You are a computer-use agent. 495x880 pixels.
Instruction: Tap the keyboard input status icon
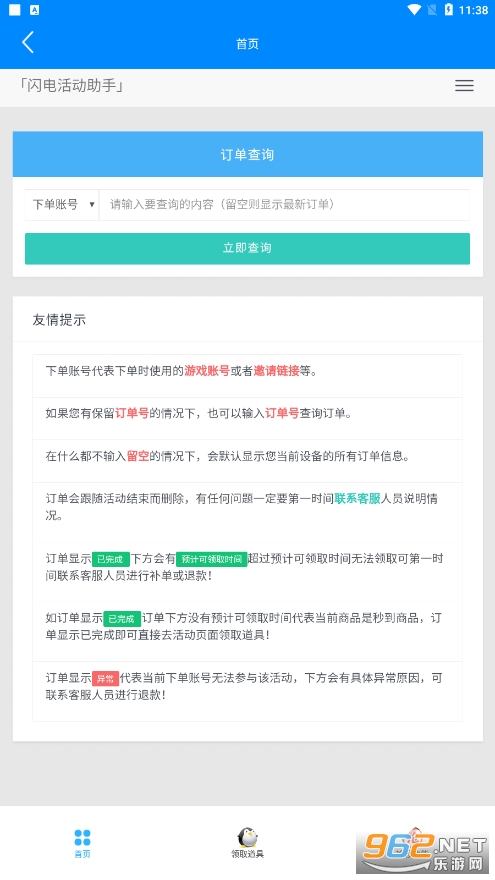tap(34, 10)
